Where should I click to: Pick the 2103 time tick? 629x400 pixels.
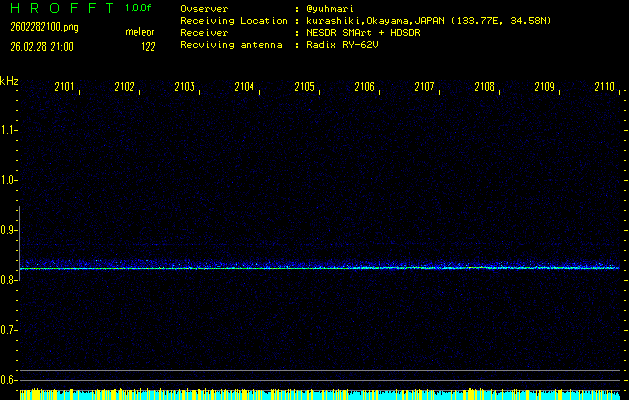(184, 87)
